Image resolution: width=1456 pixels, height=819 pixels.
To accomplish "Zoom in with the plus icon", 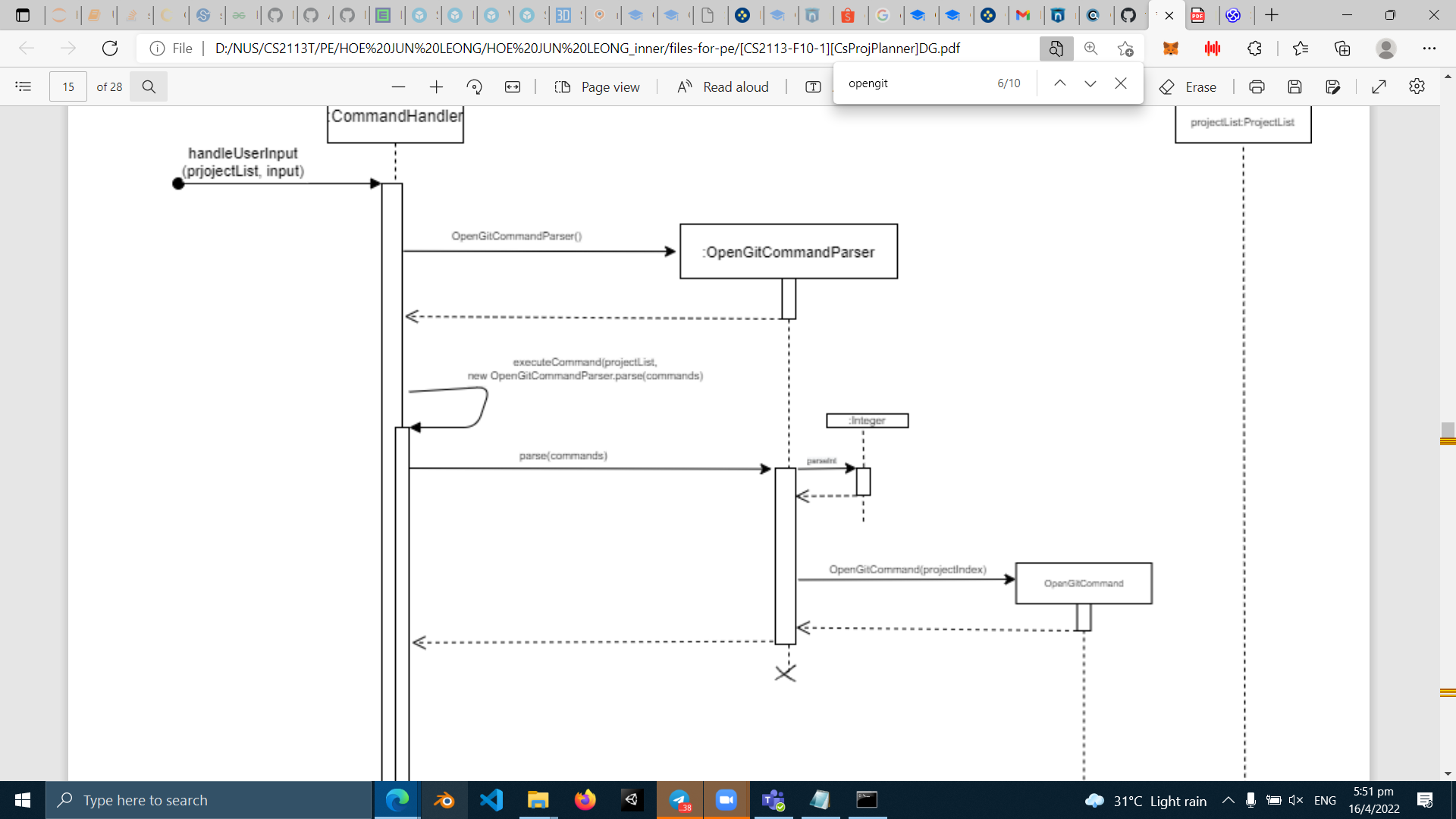I will coord(436,86).
